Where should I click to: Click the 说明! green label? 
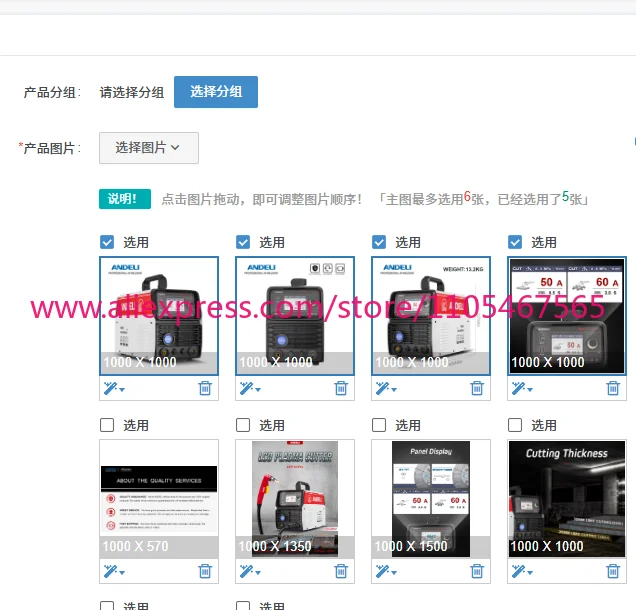pos(125,199)
